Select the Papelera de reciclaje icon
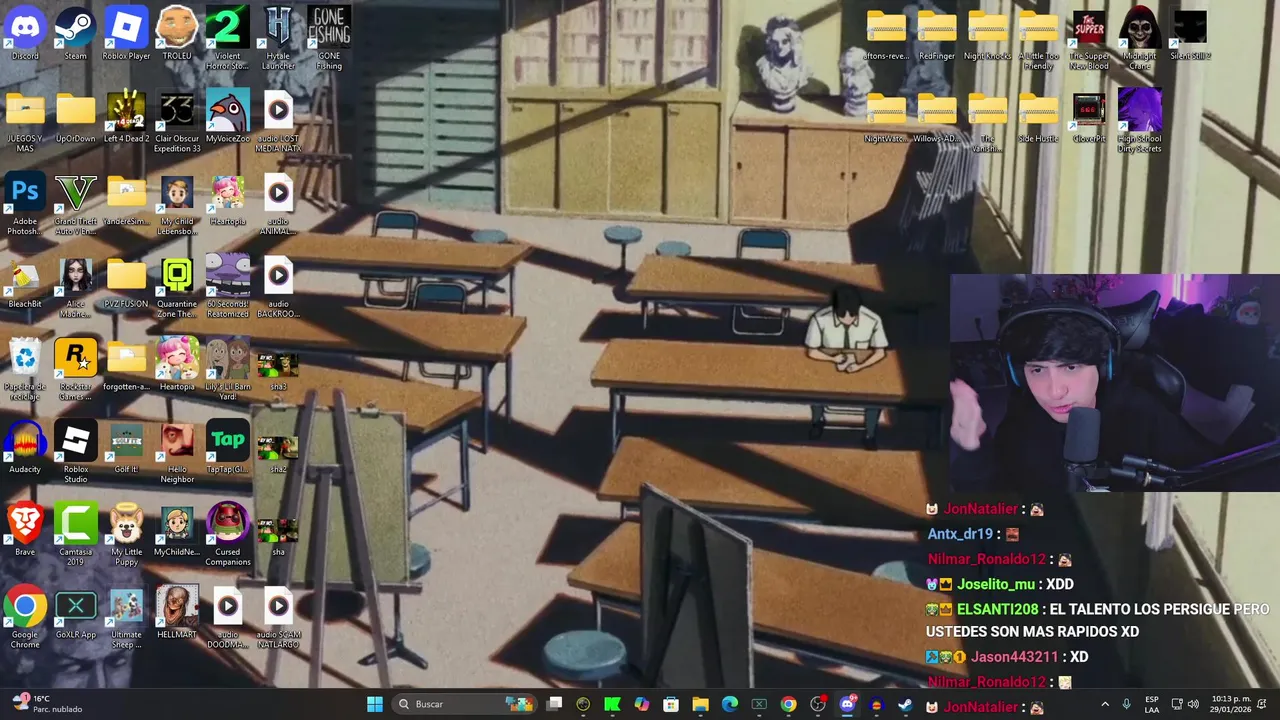Viewport: 1280px width, 720px height. coord(25,370)
